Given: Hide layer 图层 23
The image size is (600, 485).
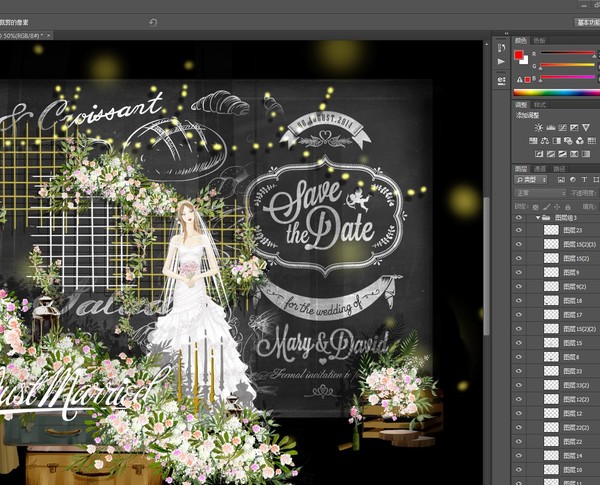Looking at the screenshot, I should pyautogui.click(x=519, y=230).
